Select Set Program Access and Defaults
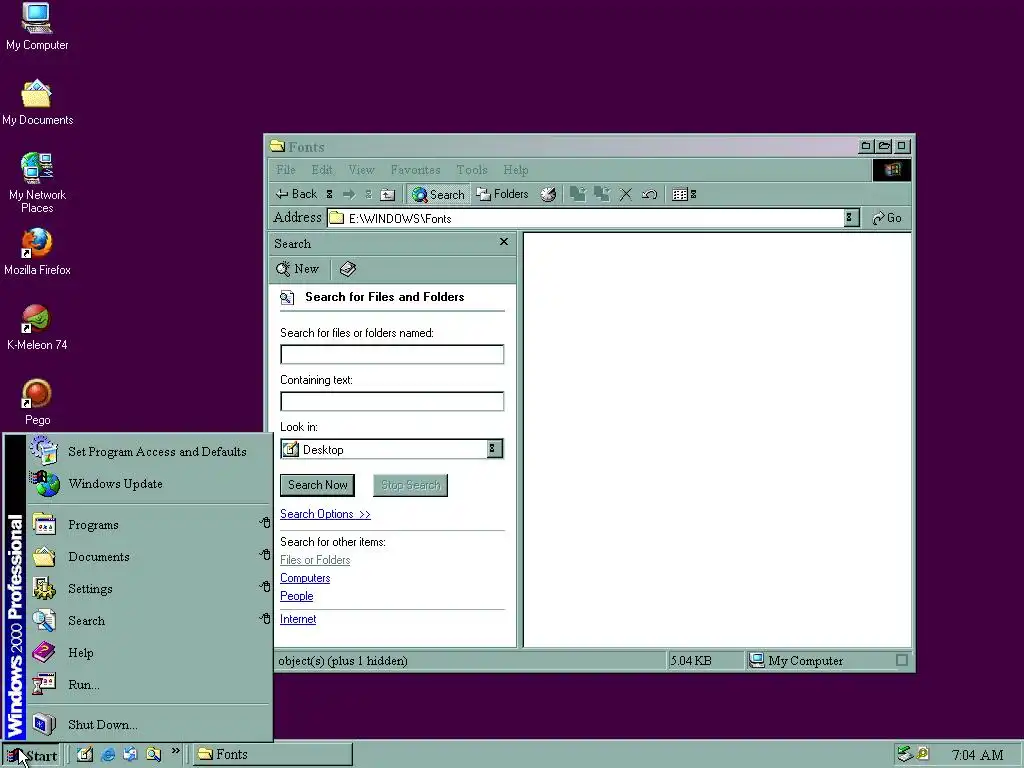The height and width of the screenshot is (768, 1024). point(148,451)
